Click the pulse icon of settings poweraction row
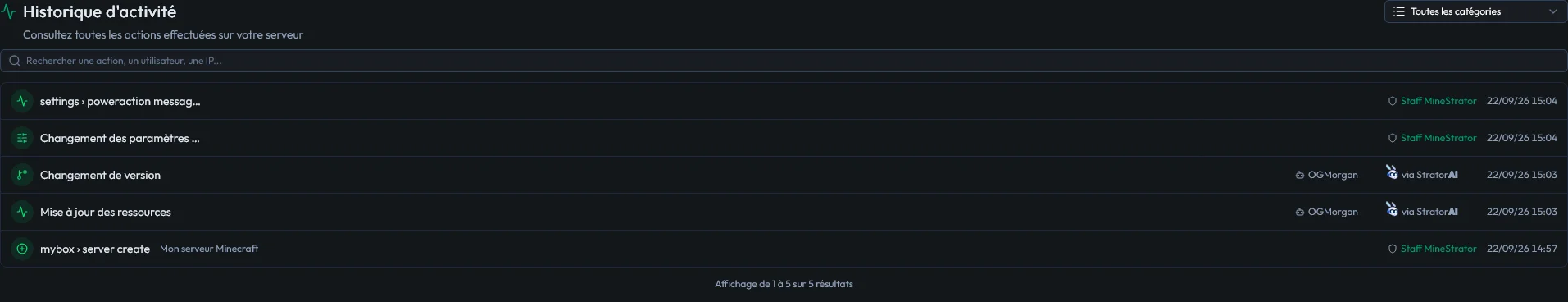 point(22,101)
